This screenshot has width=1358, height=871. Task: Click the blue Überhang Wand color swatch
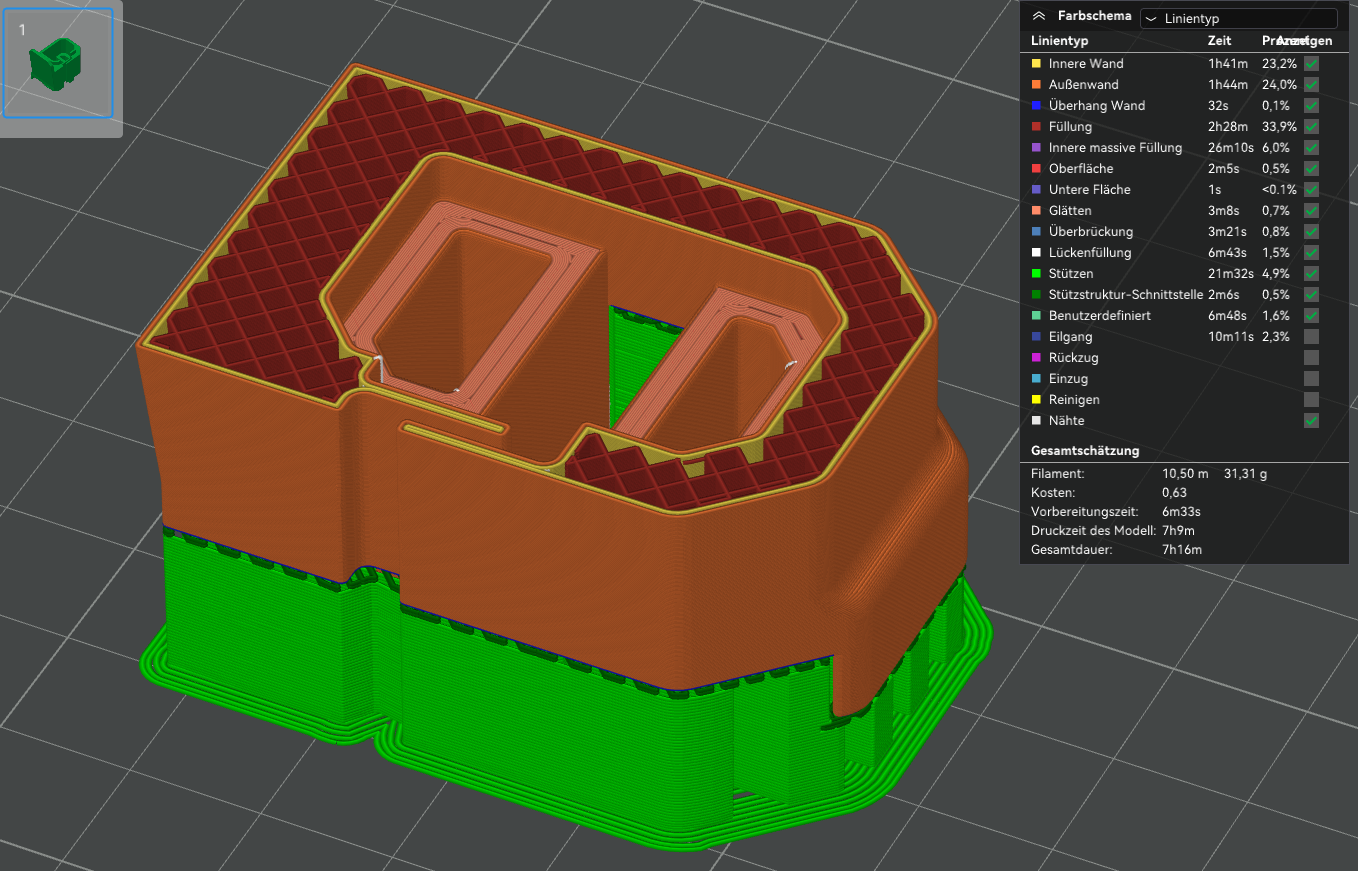click(x=1036, y=106)
